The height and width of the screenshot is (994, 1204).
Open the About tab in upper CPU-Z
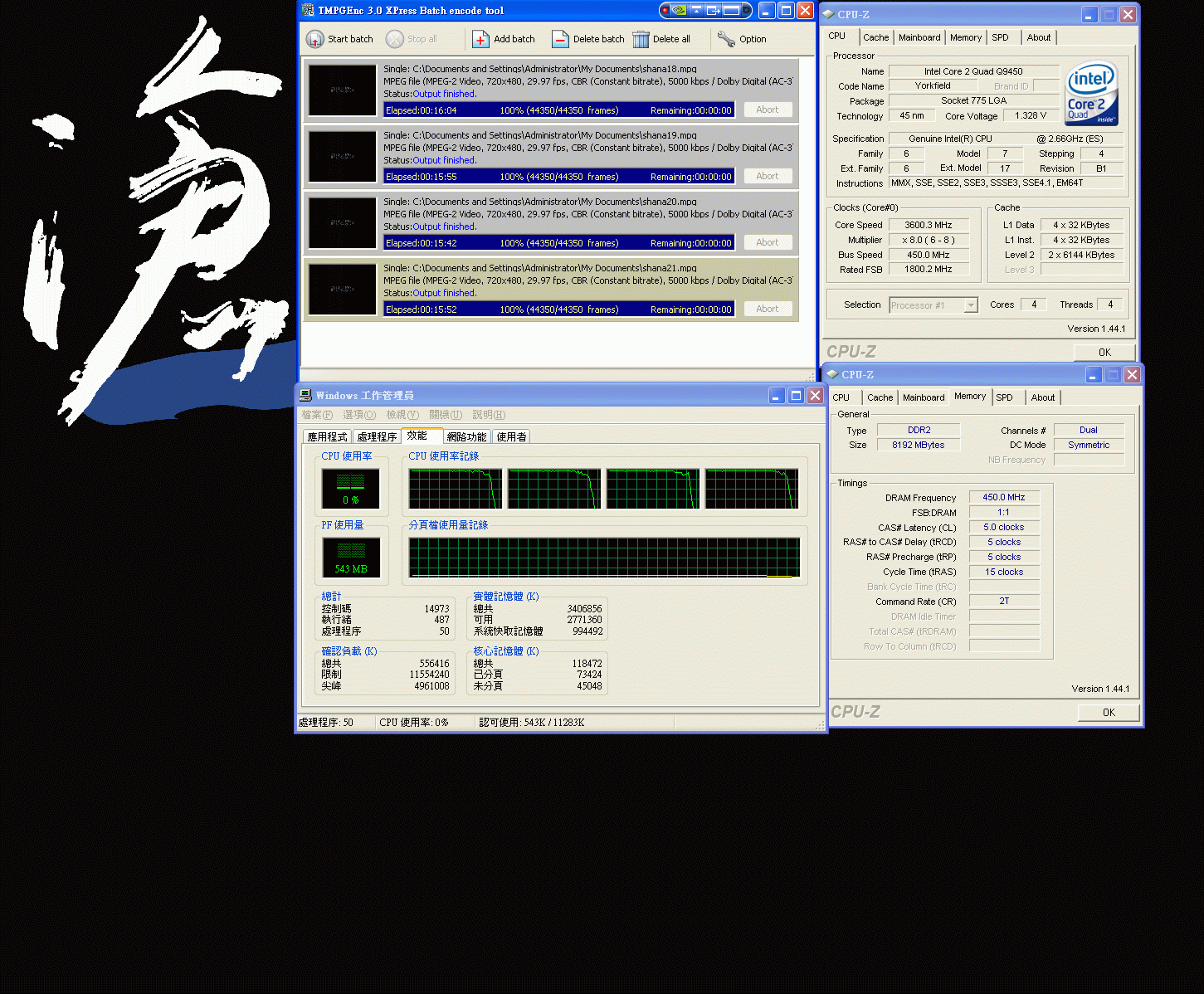point(1039,37)
